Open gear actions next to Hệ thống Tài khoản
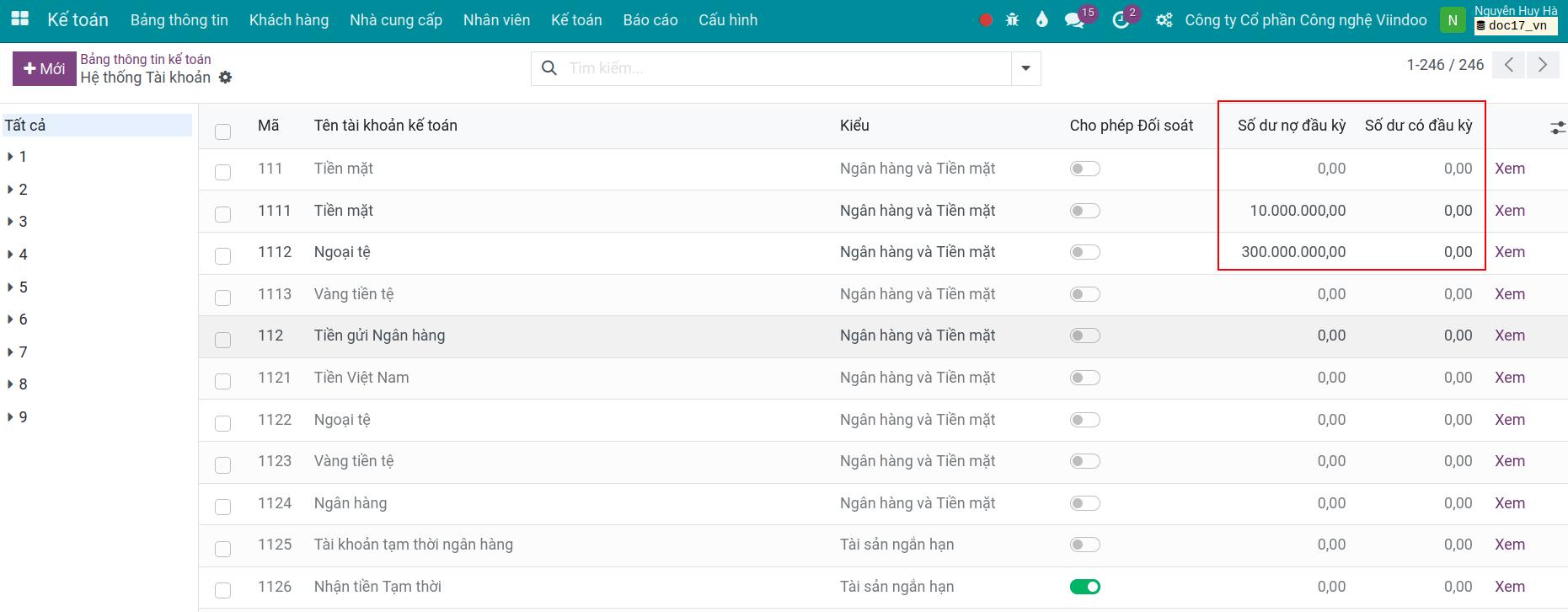Image resolution: width=1568 pixels, height=612 pixels. [225, 78]
